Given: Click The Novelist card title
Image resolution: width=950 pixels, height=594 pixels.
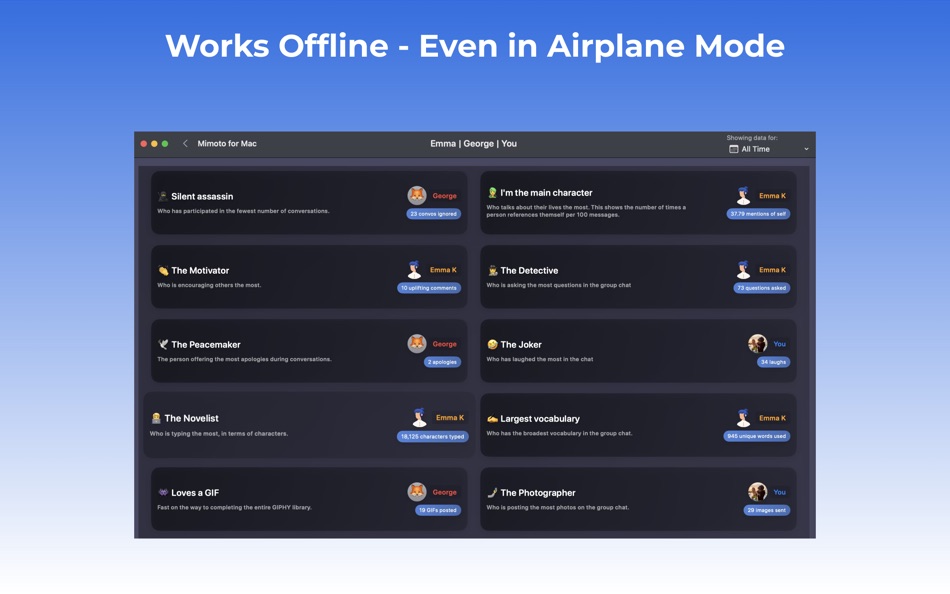Looking at the screenshot, I should point(191,418).
